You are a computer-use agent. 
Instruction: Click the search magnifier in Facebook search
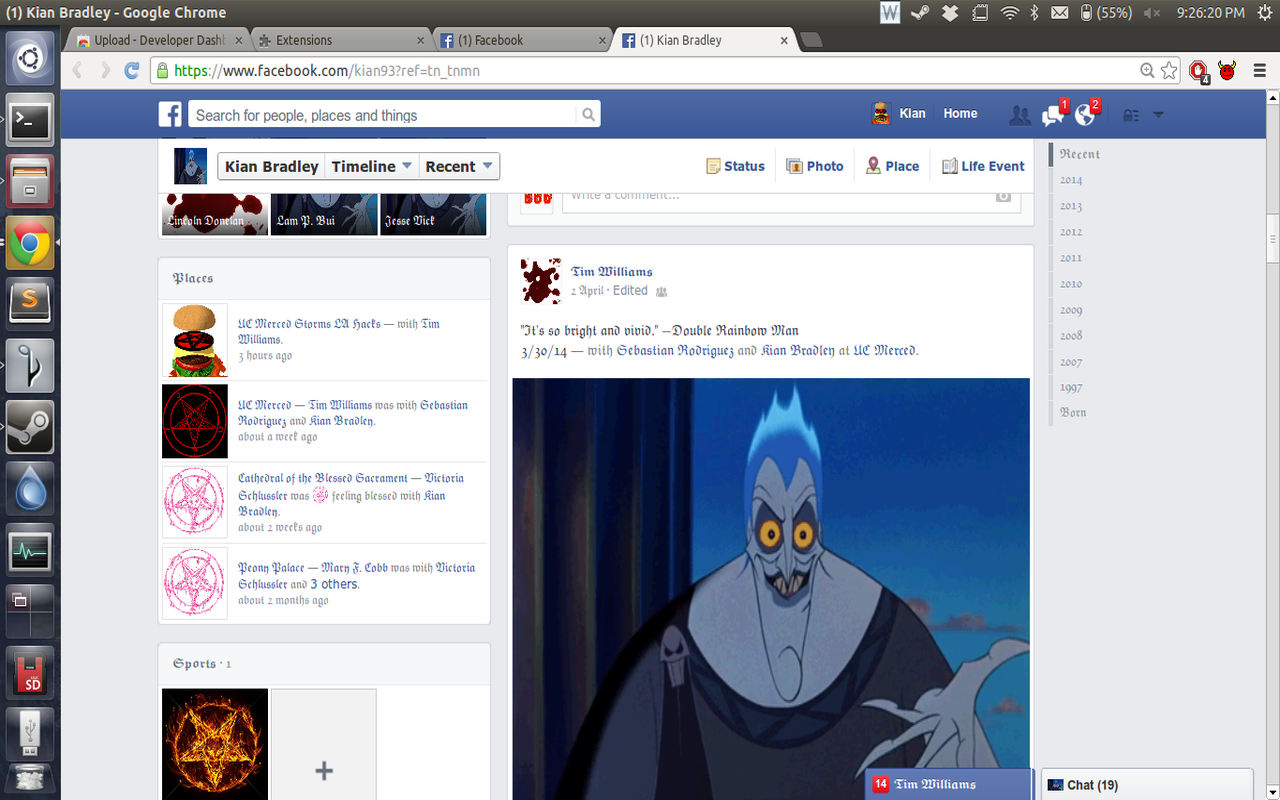(589, 115)
